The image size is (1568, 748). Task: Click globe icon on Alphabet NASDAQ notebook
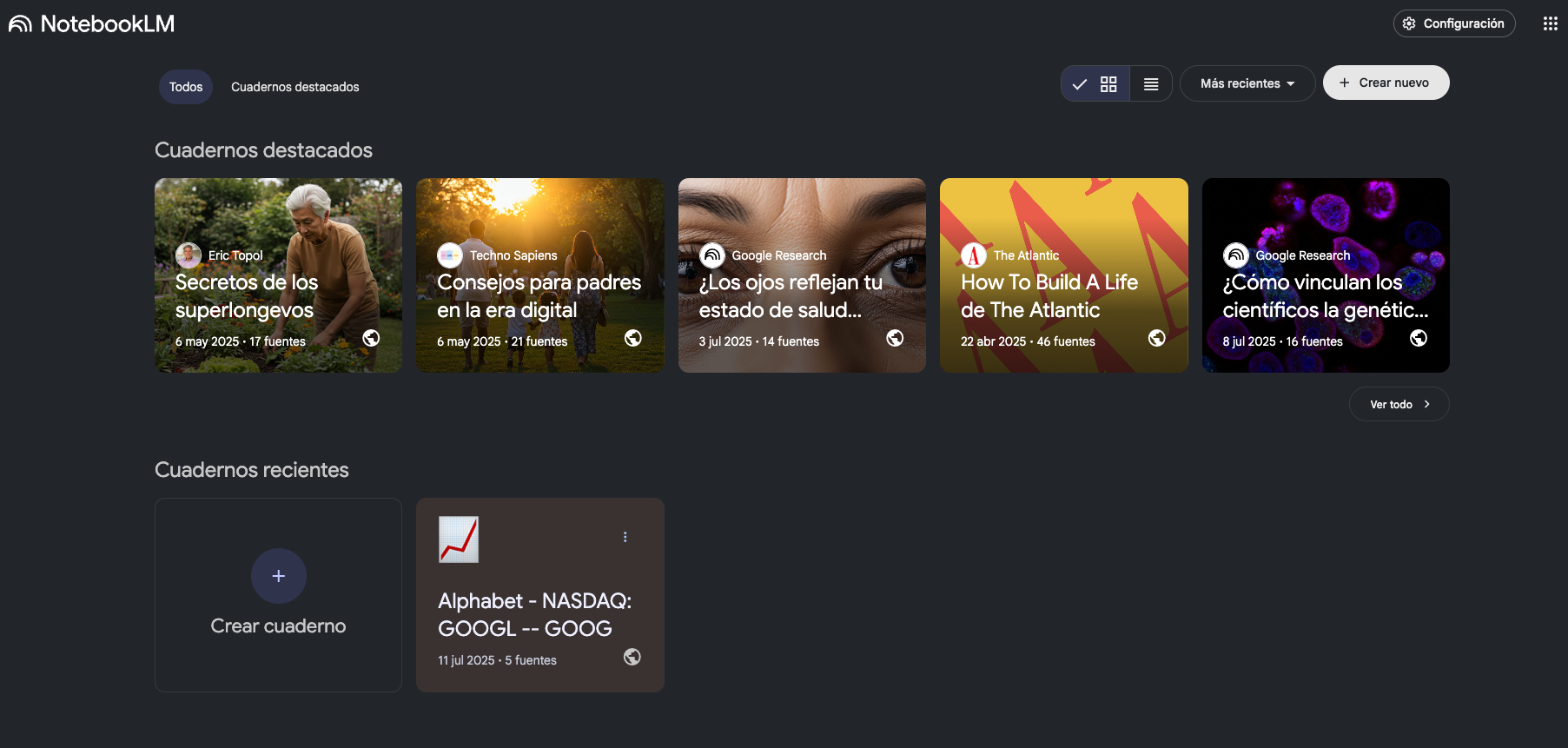pos(632,657)
